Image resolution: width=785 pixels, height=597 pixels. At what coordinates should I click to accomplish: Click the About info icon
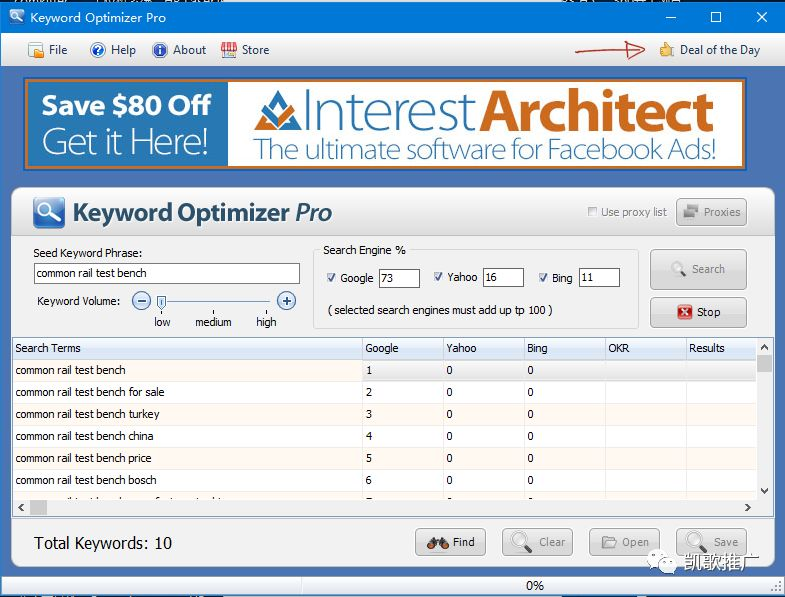click(160, 50)
